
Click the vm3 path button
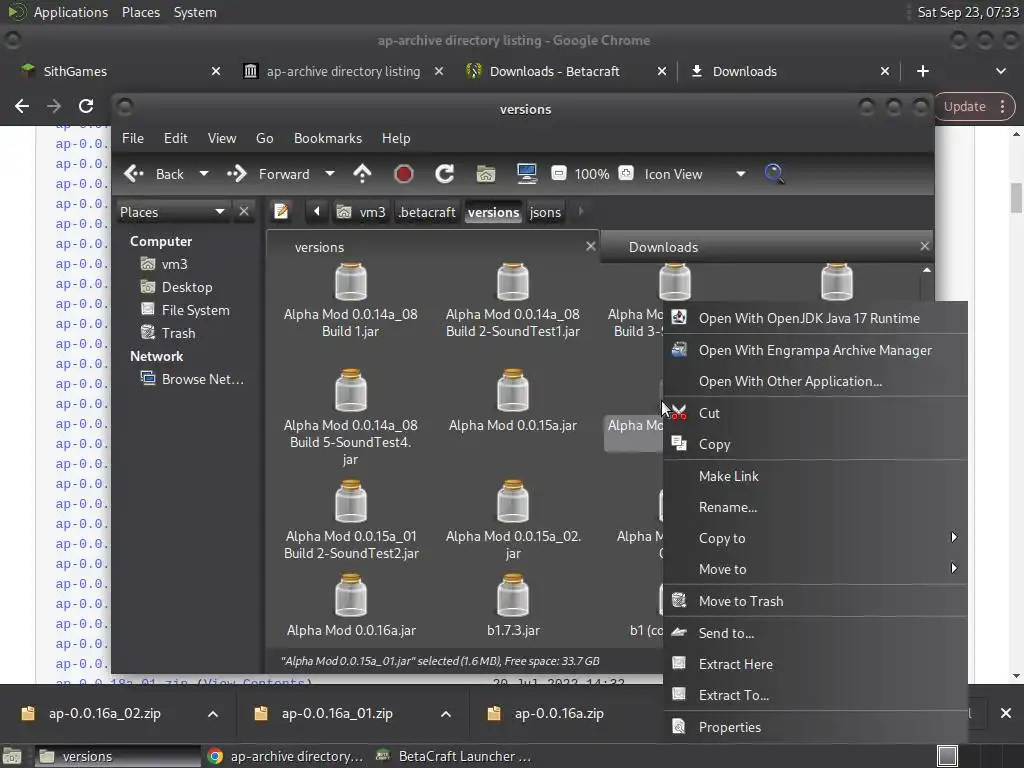click(361, 212)
